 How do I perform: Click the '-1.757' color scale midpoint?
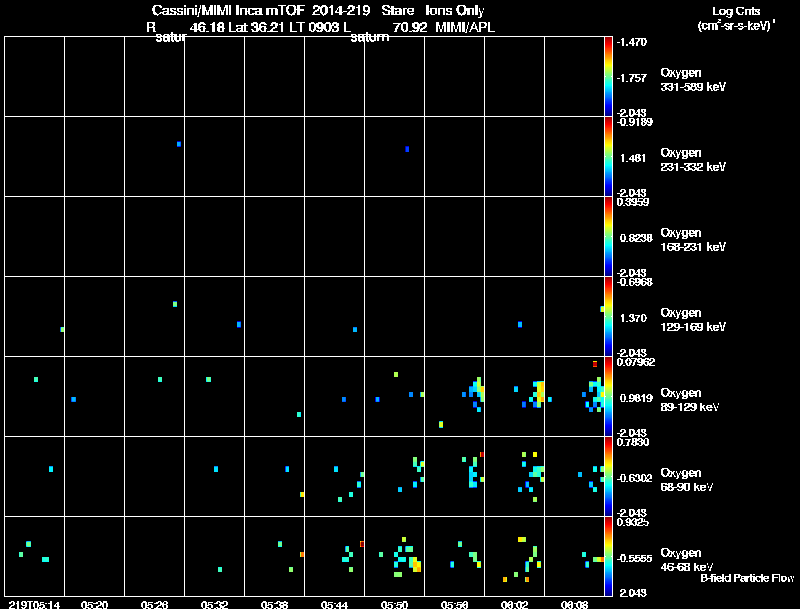coord(632,78)
